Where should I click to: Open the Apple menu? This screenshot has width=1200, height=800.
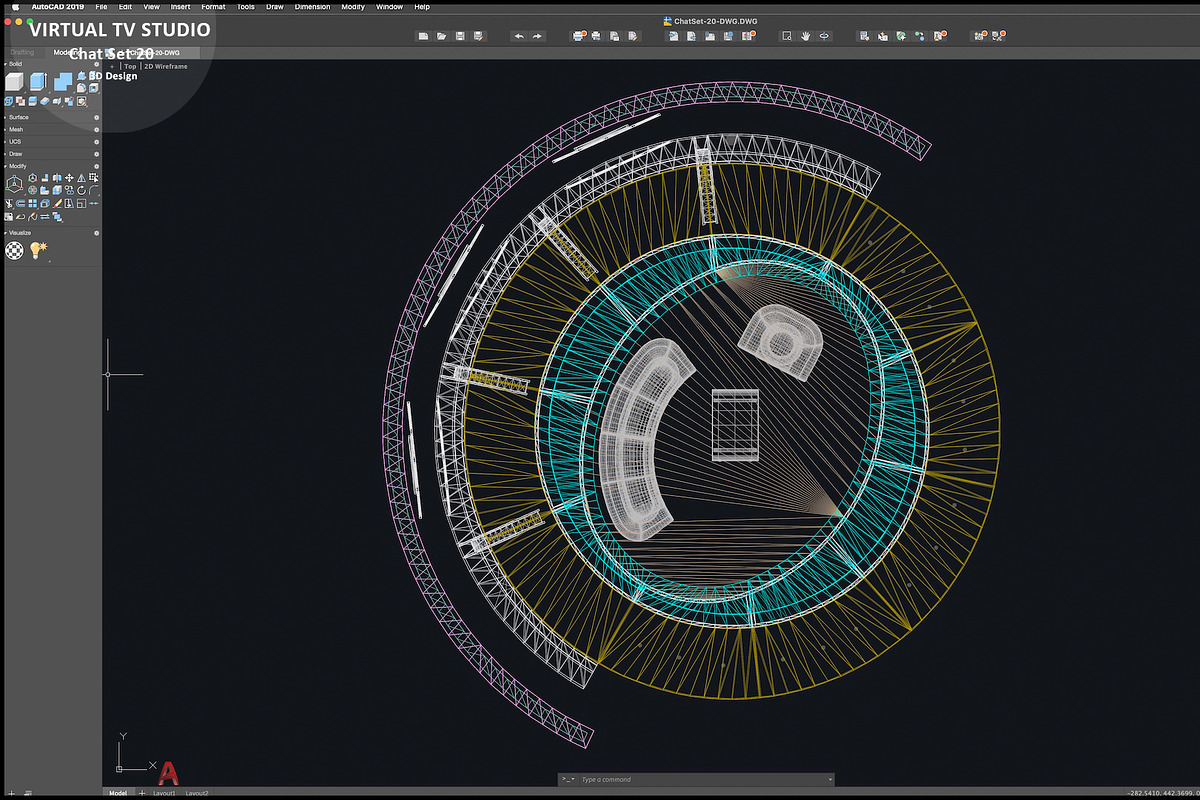pyautogui.click(x=15, y=6)
